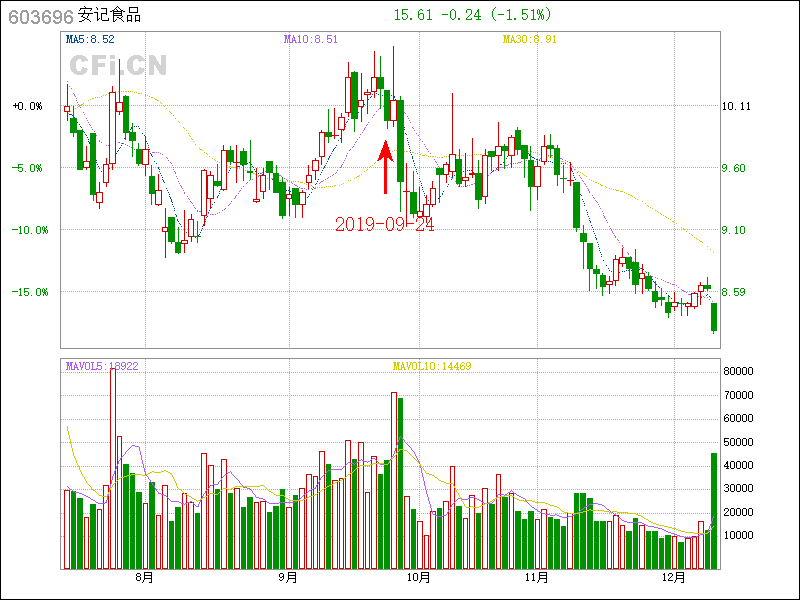800x600 pixels.
Task: Click the MA10:8.51 indicator label
Action: tap(310, 40)
